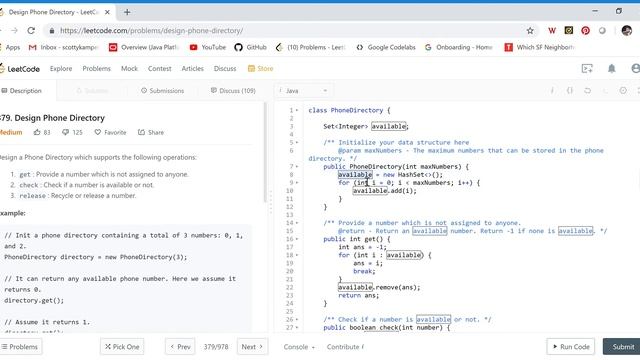
Task: Go to the Next problem
Action: click(x=252, y=347)
